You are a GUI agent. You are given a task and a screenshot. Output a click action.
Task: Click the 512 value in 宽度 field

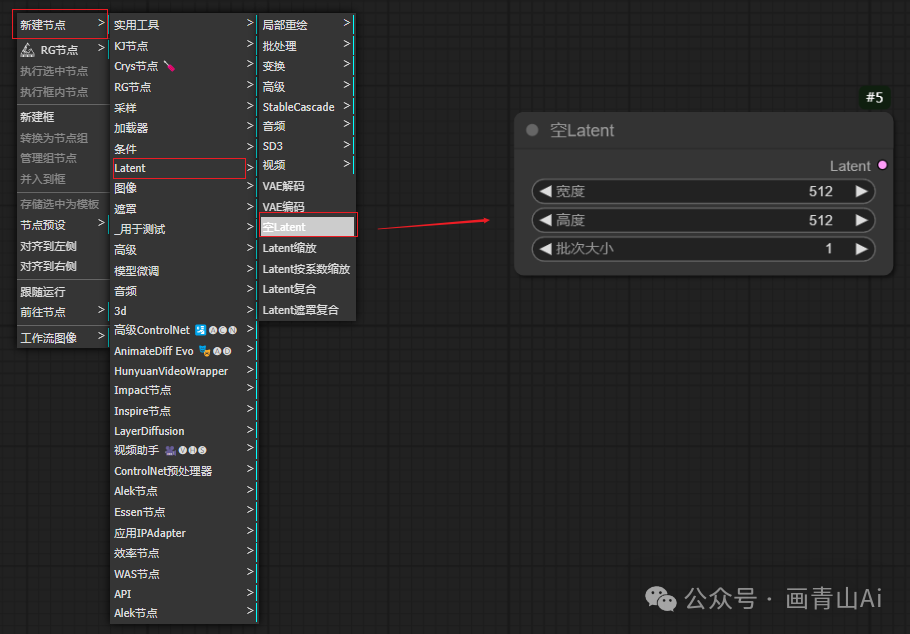coord(821,191)
